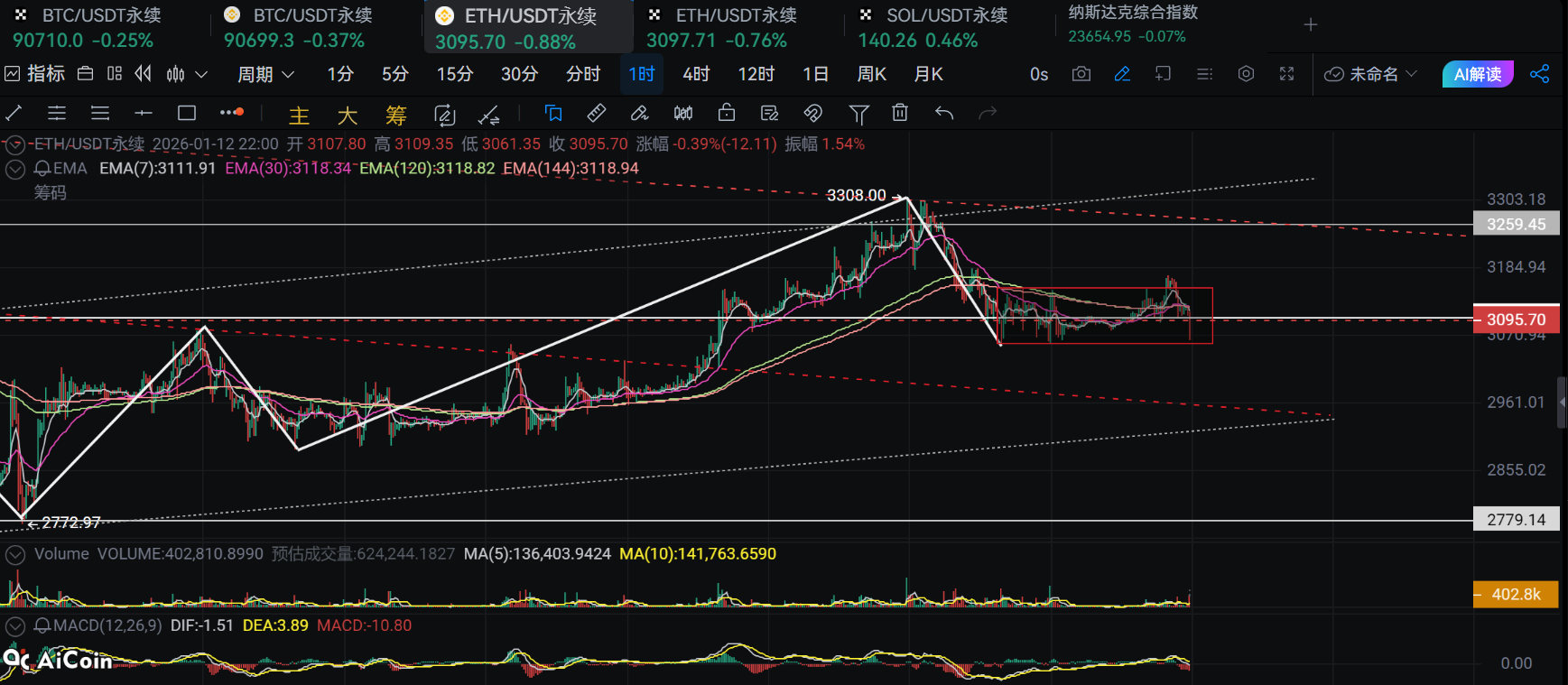Viewport: 1568px width, 685px height.
Task: Click the ruler measurement tool
Action: [x=597, y=113]
